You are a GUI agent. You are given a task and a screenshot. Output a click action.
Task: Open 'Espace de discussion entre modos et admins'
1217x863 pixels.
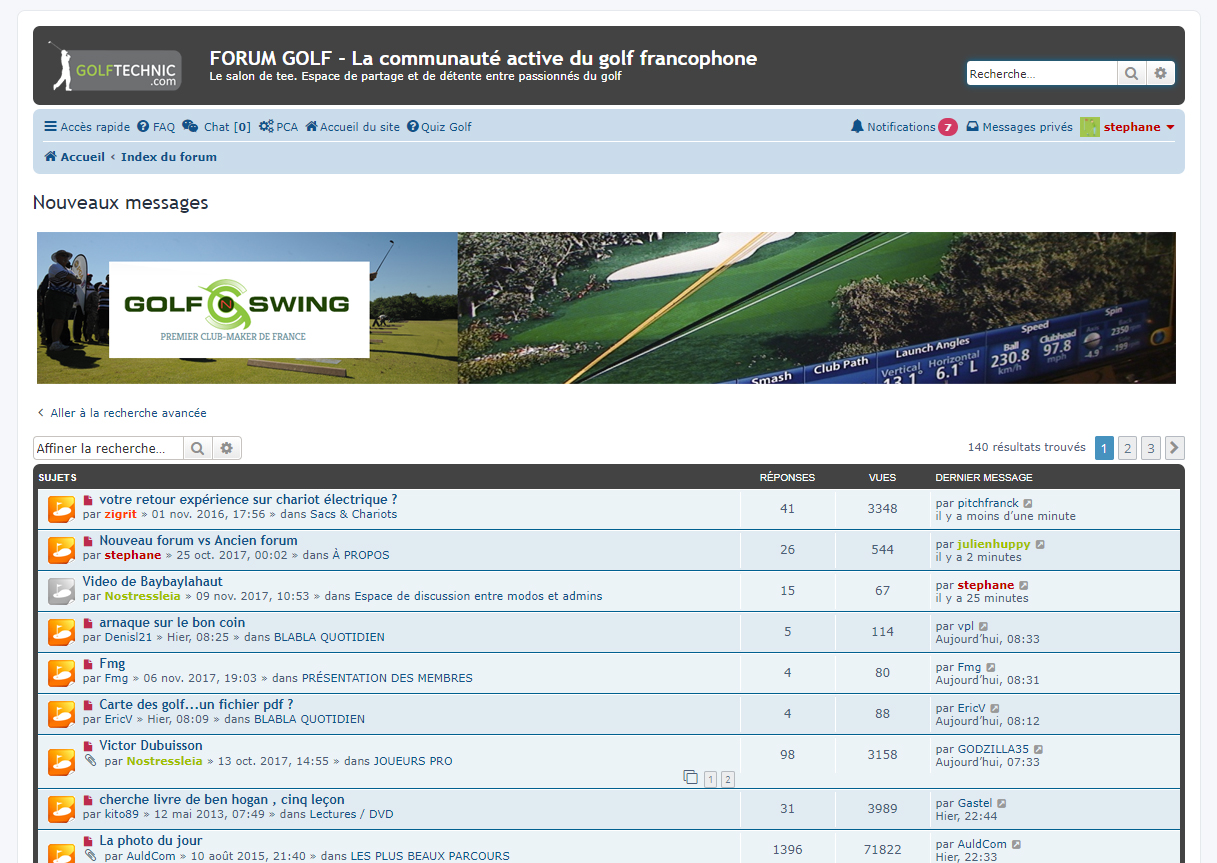click(x=478, y=597)
